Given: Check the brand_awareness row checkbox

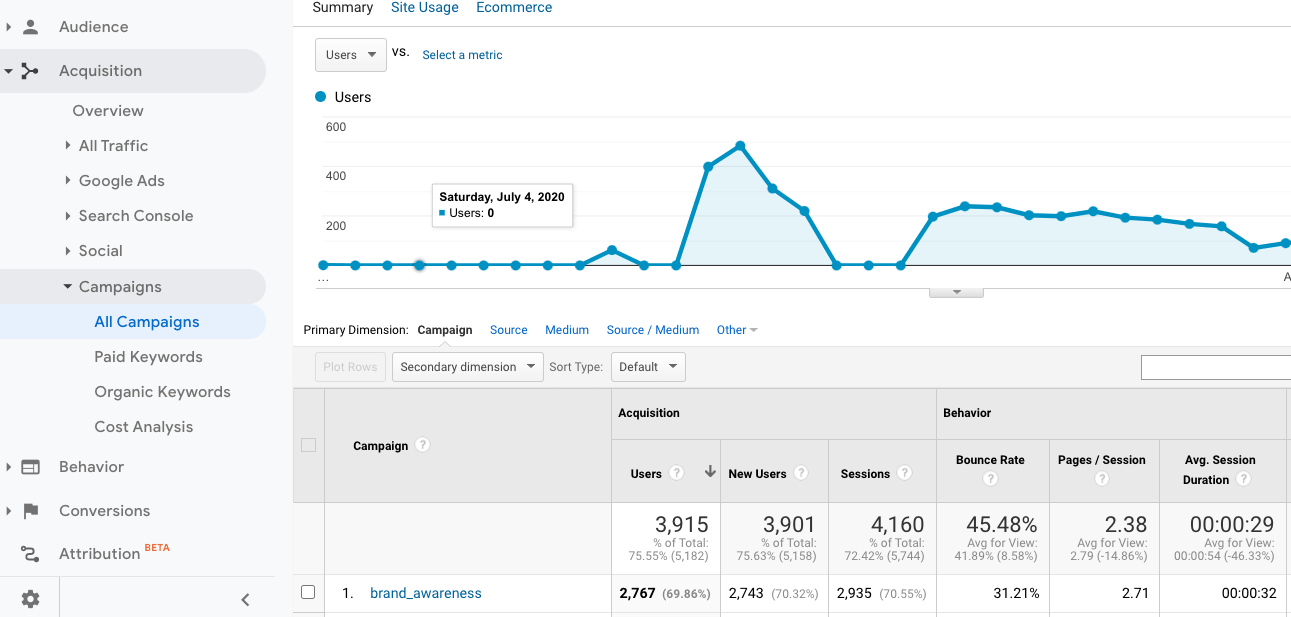Looking at the screenshot, I should tap(308, 592).
